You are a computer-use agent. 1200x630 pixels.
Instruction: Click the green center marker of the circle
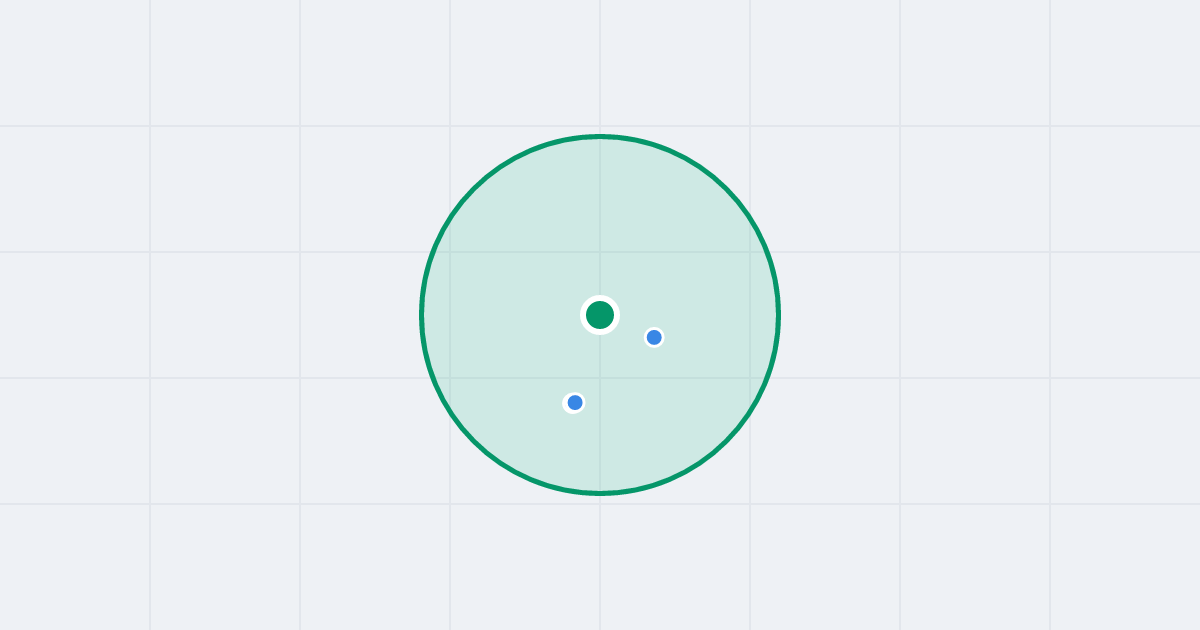pos(600,315)
